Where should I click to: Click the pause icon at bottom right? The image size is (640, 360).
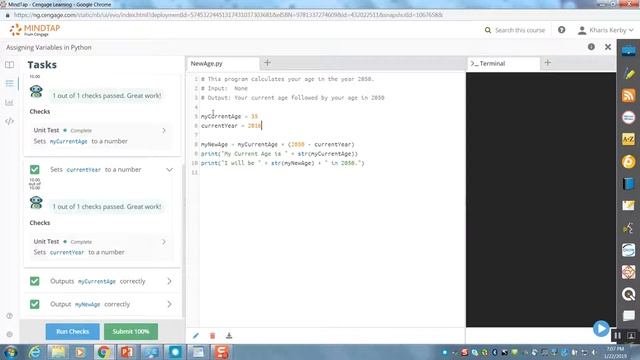tap(617, 336)
